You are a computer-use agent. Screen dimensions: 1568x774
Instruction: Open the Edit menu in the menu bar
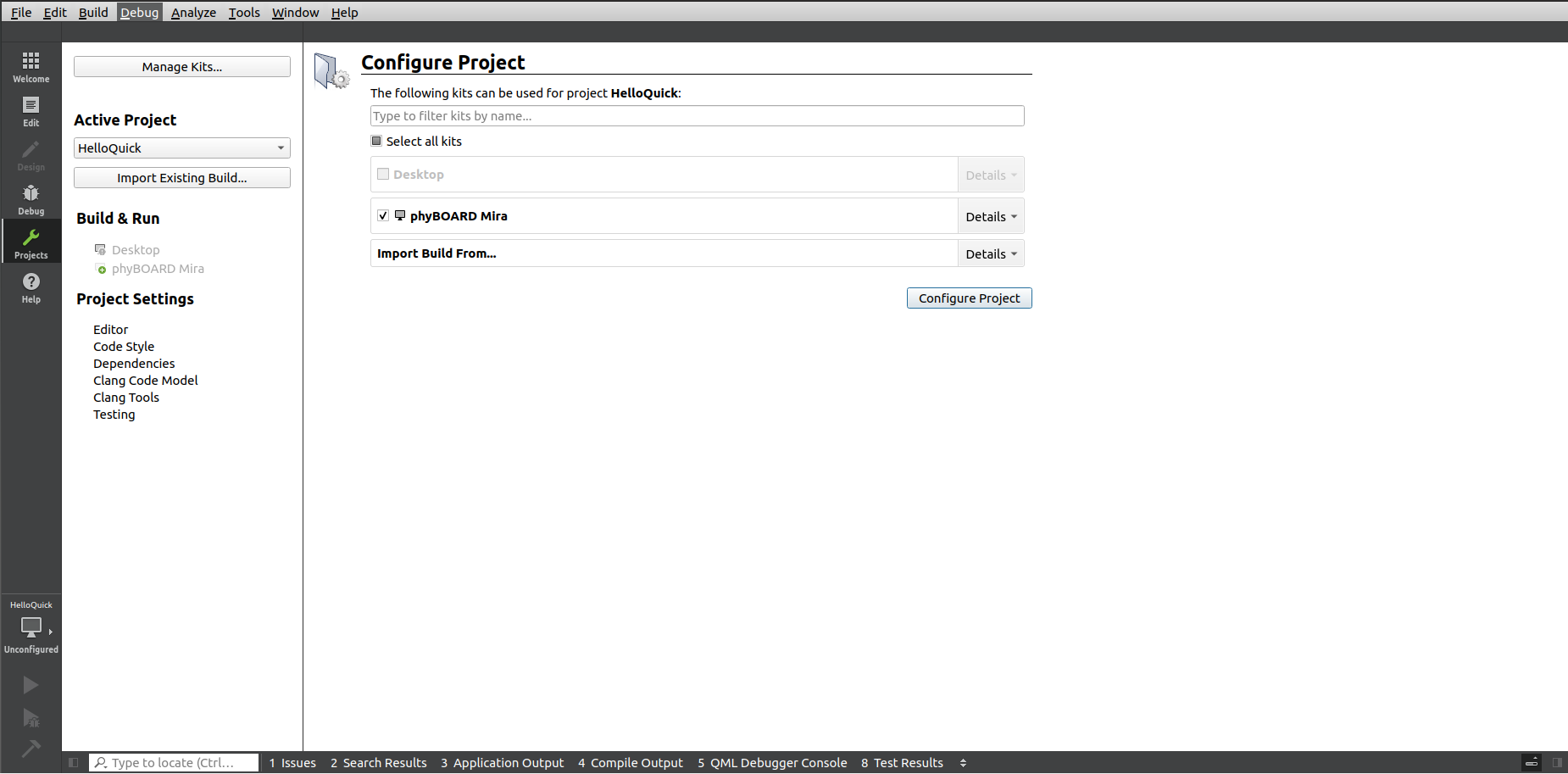point(55,12)
